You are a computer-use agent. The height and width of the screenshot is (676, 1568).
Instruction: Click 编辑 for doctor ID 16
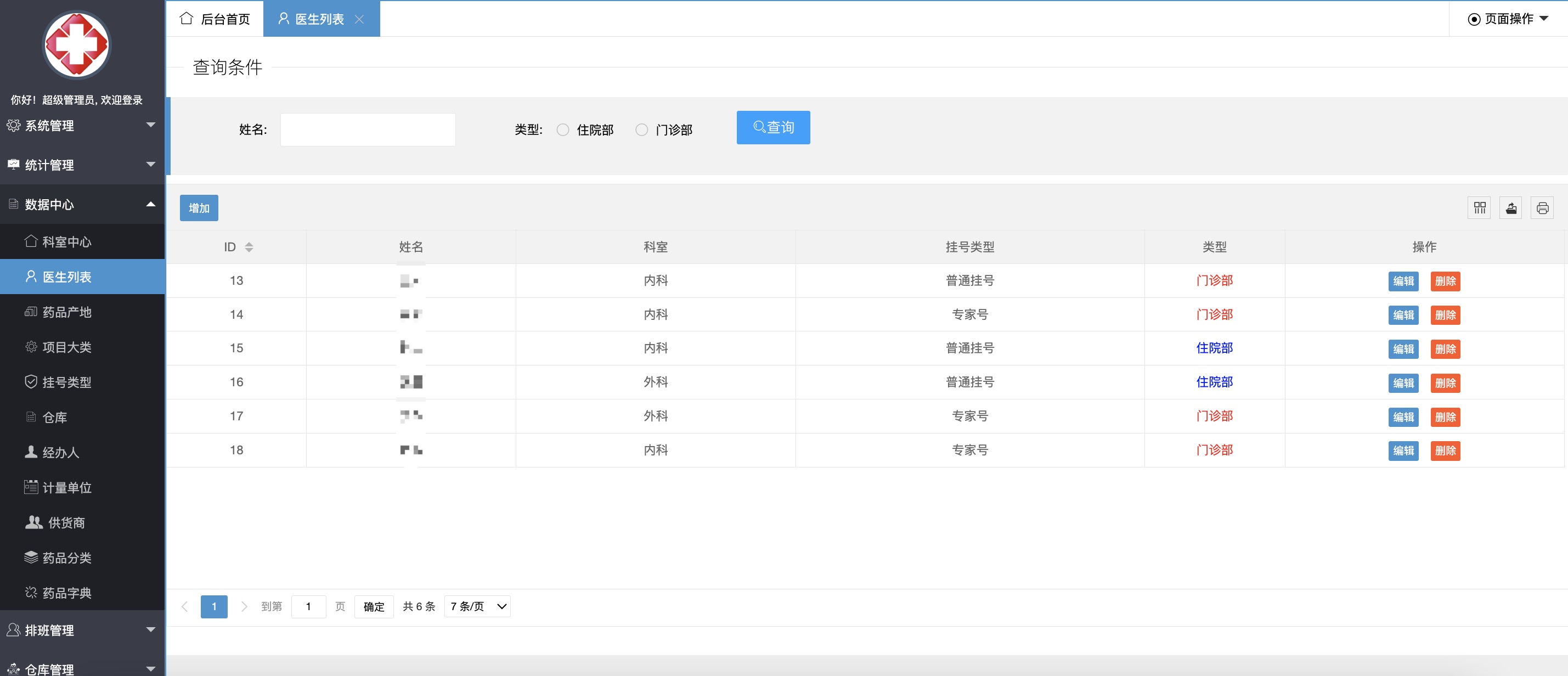tap(1403, 383)
